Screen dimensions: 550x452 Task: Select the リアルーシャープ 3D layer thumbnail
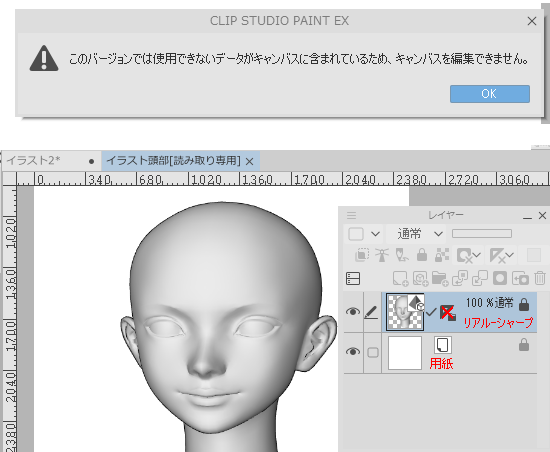[405, 312]
